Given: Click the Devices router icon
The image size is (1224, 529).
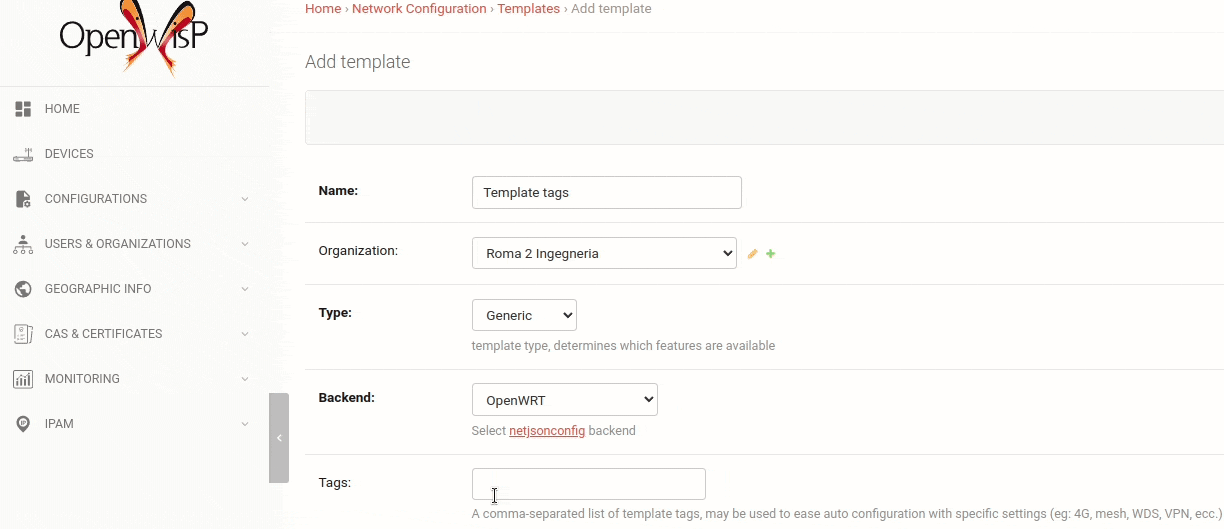Looking at the screenshot, I should (x=23, y=154).
